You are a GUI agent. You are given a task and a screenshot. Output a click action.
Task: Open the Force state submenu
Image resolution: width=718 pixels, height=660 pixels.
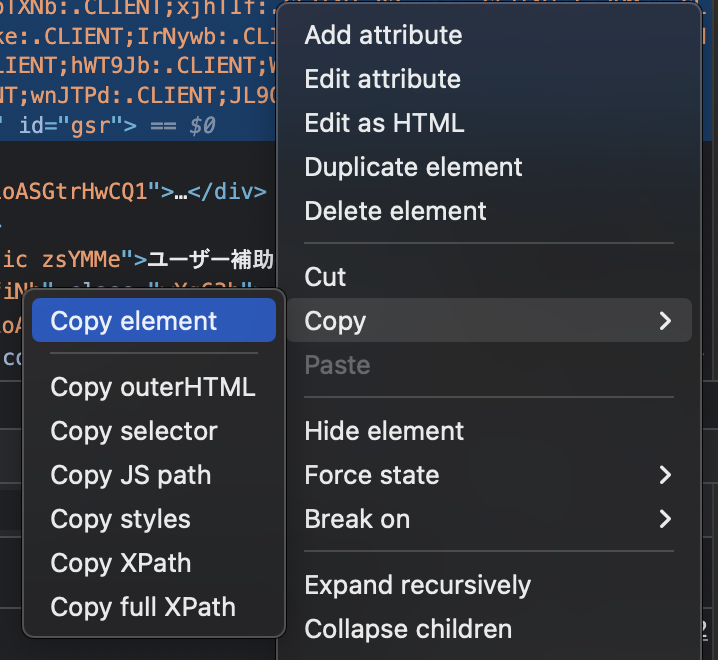(489, 475)
